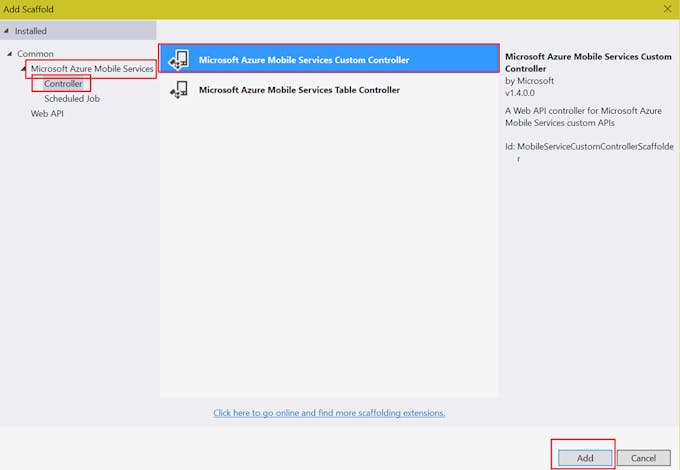The image size is (680, 470).
Task: Select the Controller tree item
Action: point(63,84)
